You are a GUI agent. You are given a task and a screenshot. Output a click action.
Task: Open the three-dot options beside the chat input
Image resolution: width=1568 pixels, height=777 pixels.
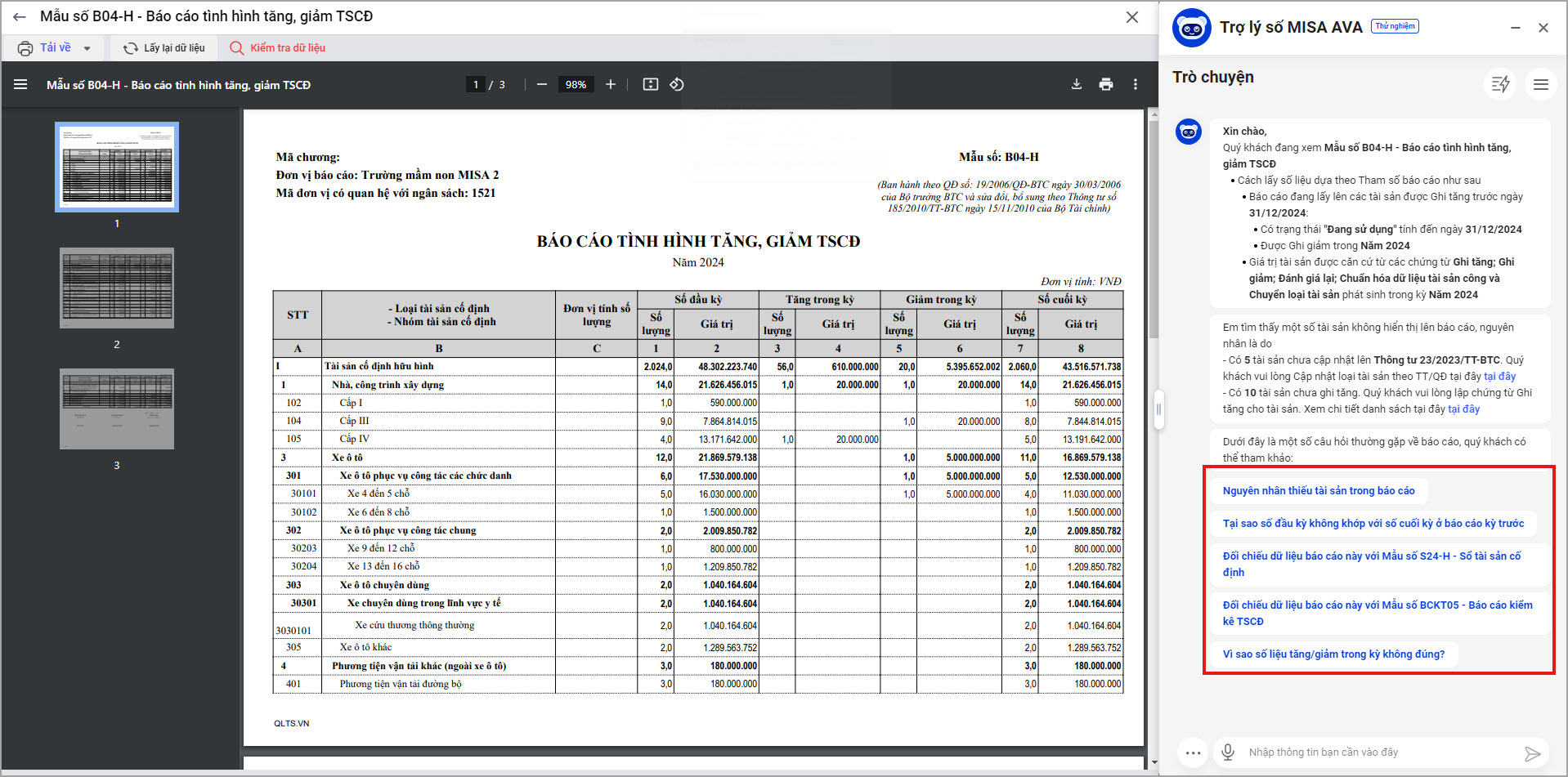(x=1194, y=752)
